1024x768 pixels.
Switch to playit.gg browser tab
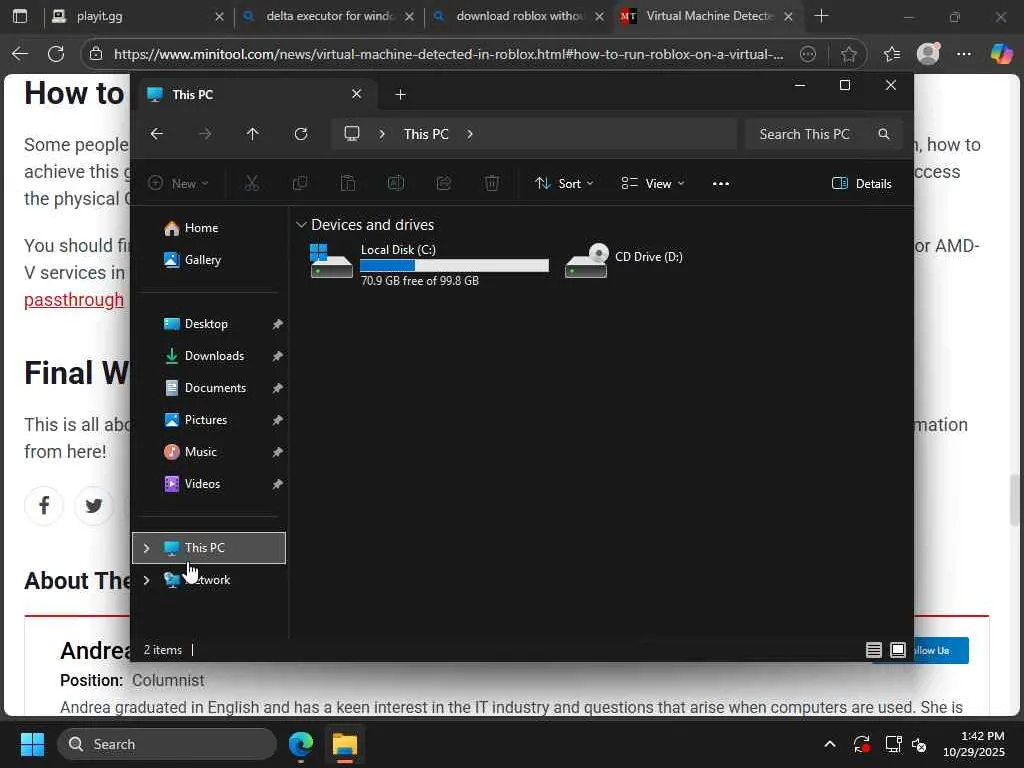[x=136, y=16]
